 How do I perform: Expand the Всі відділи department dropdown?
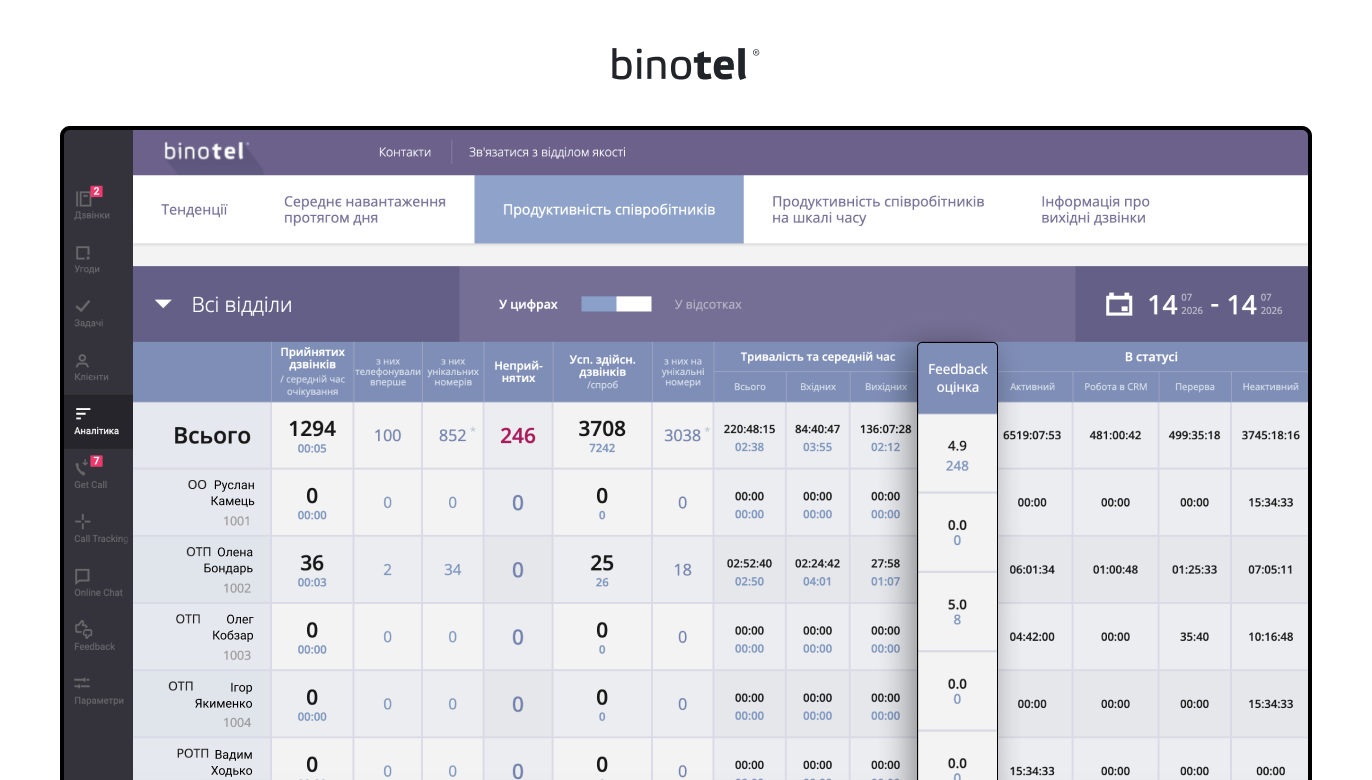[223, 305]
